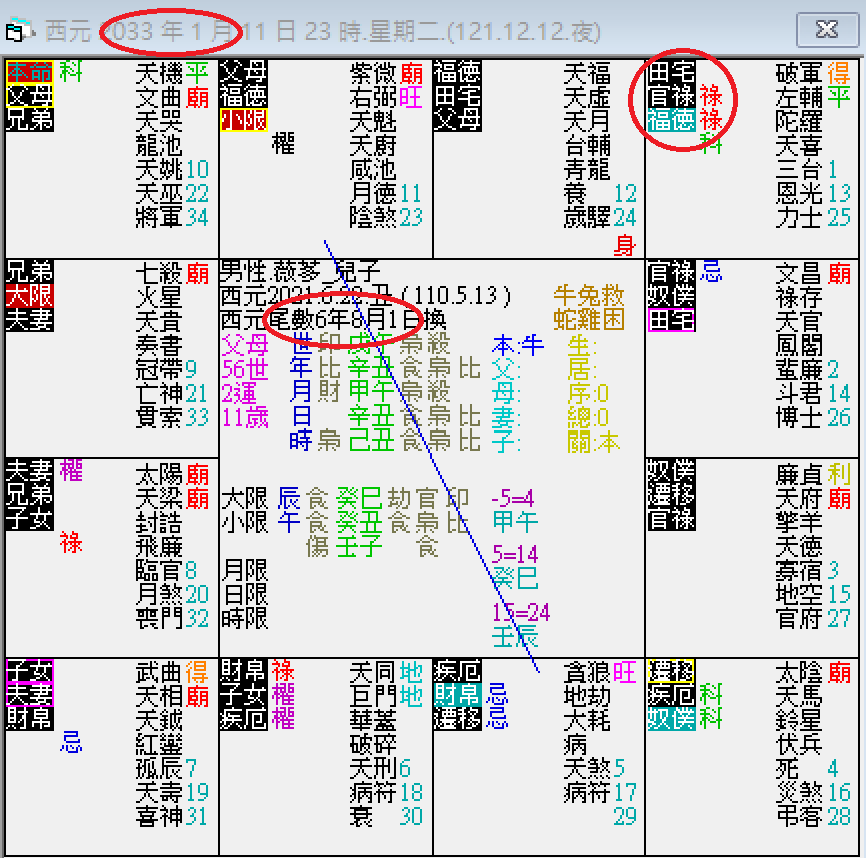Select the 地空 15 entry
Image resolution: width=866 pixels, height=858 pixels.
(813, 594)
